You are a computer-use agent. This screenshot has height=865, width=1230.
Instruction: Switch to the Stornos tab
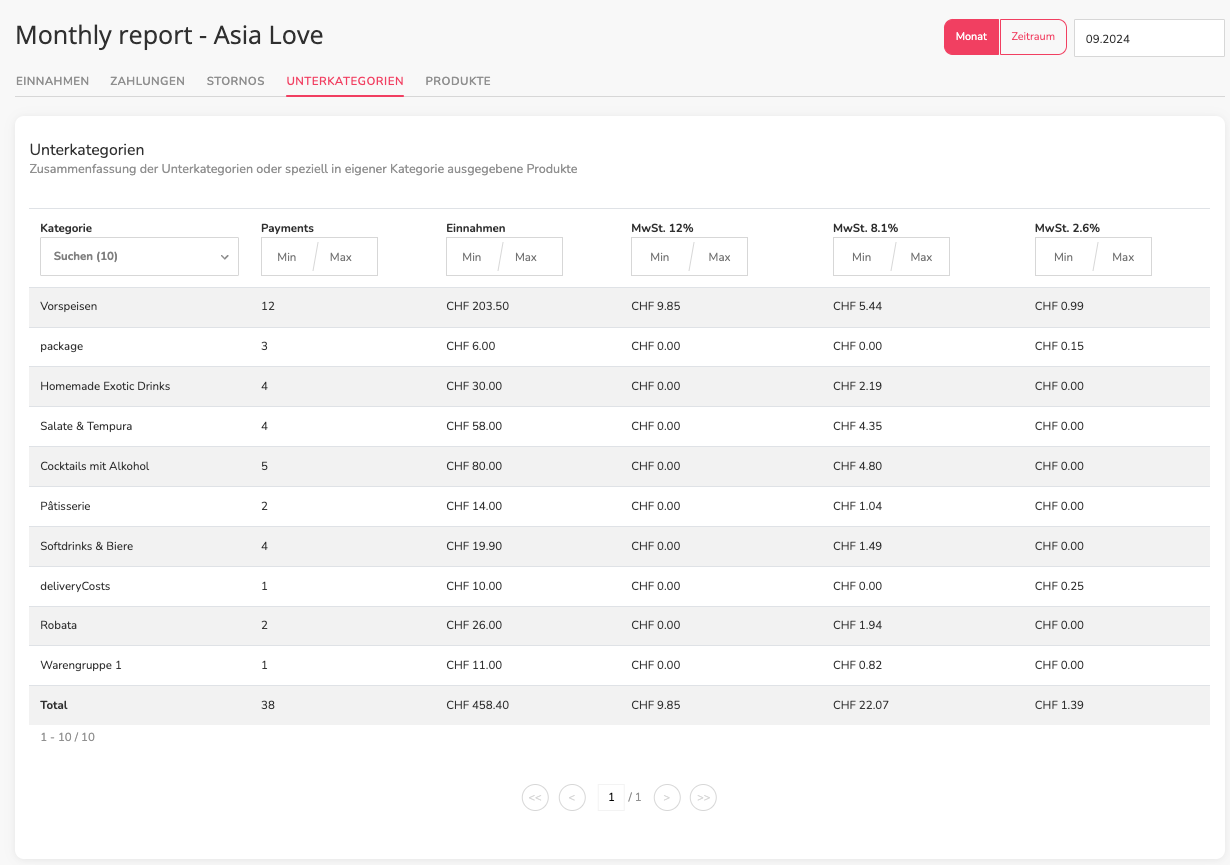(x=236, y=81)
